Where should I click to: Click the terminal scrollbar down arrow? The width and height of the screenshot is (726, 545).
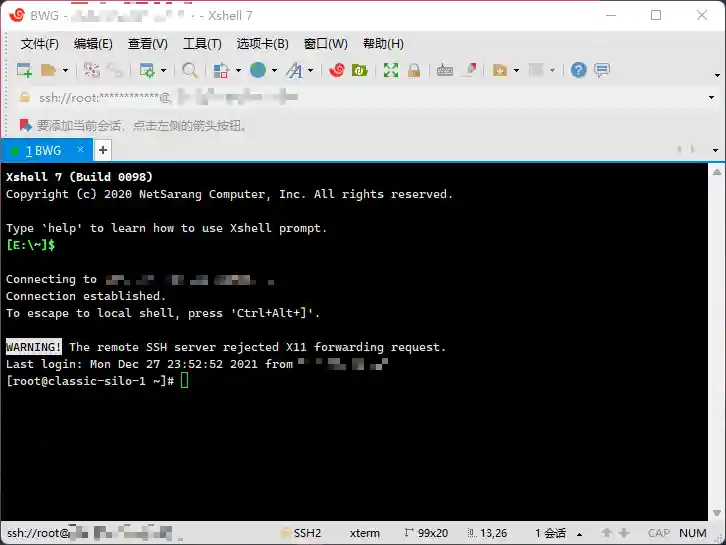[x=717, y=513]
